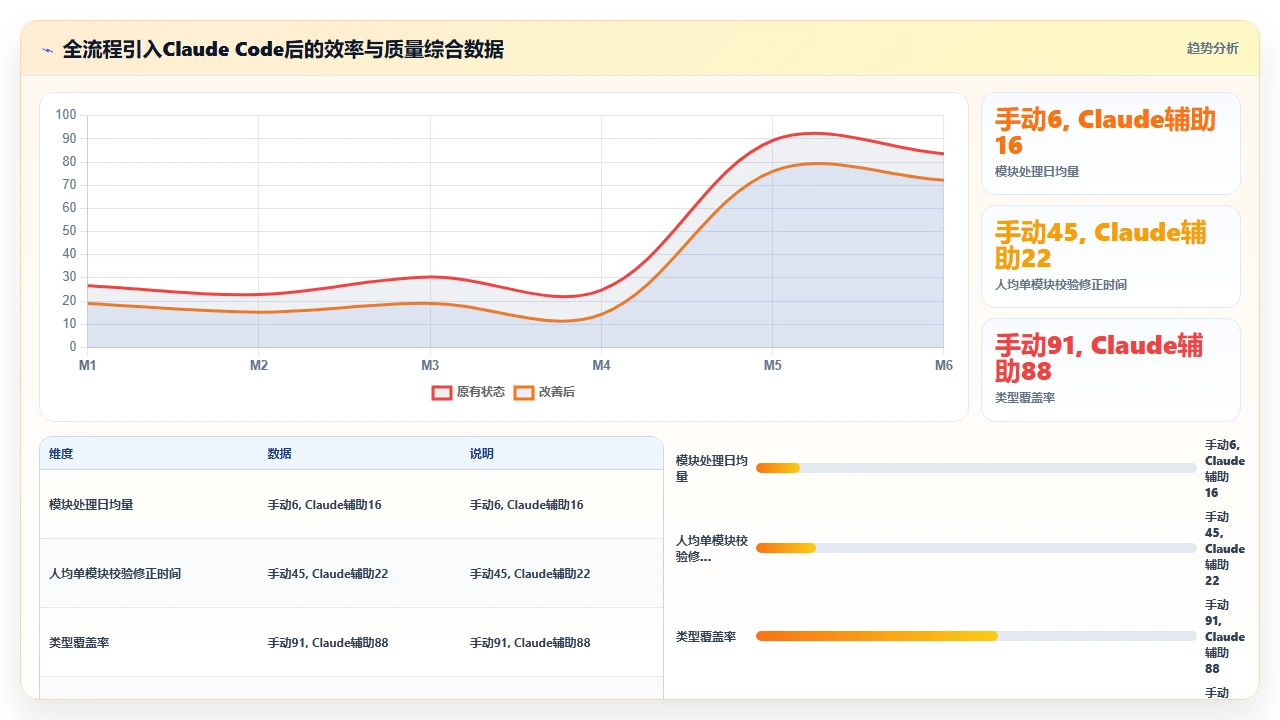Click the value text right of 模块处理日均量 bar
This screenshot has width=1280, height=720.
pyautogui.click(x=1225, y=468)
